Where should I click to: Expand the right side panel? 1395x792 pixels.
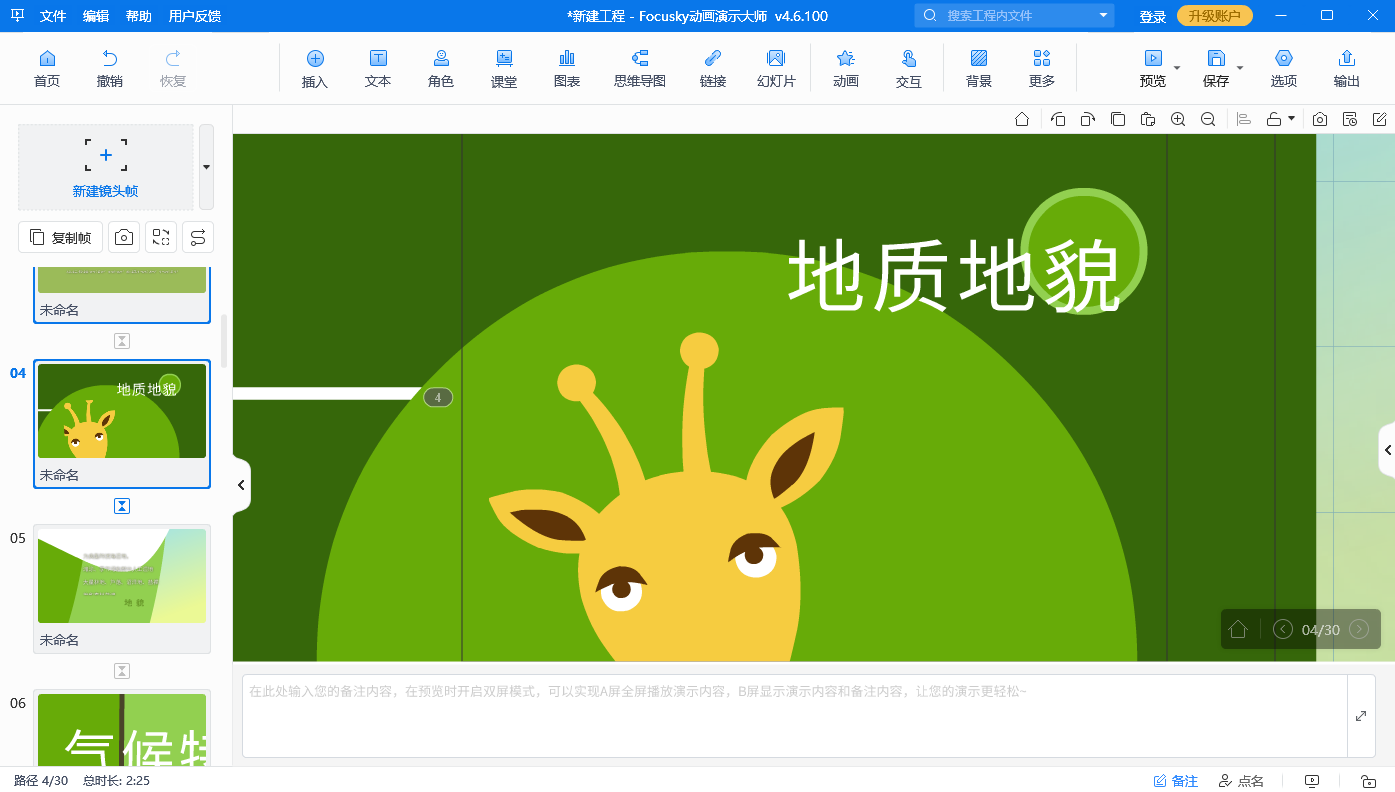pyautogui.click(x=1387, y=450)
